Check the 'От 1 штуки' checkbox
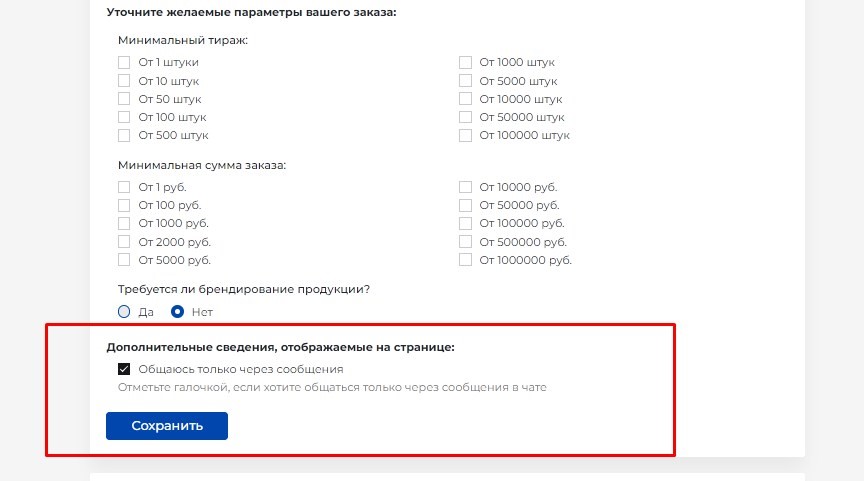Image resolution: width=864 pixels, height=481 pixels. tap(124, 62)
